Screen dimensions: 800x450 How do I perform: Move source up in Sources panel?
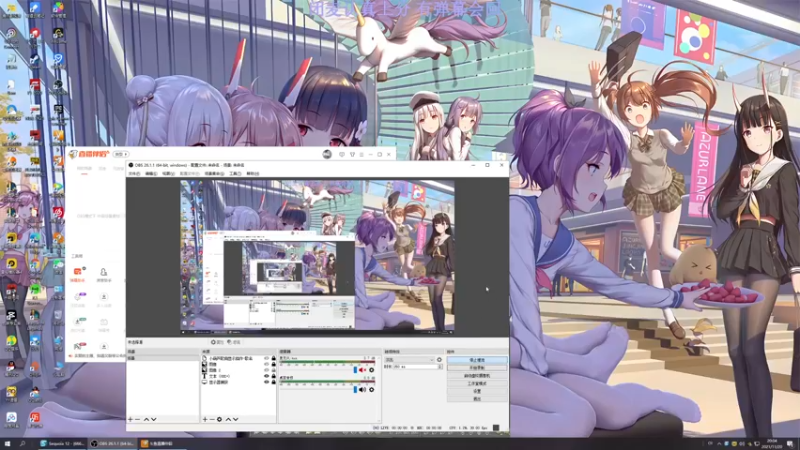coord(228,419)
